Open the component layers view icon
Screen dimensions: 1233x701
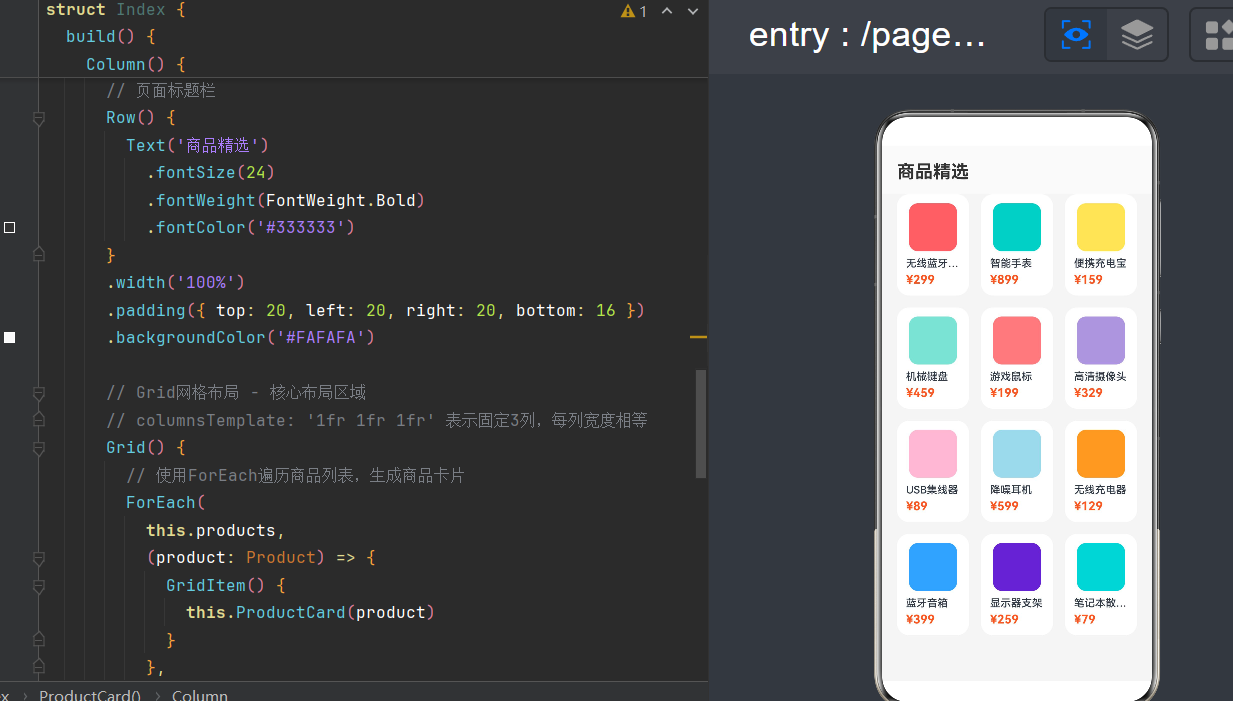click(1137, 35)
